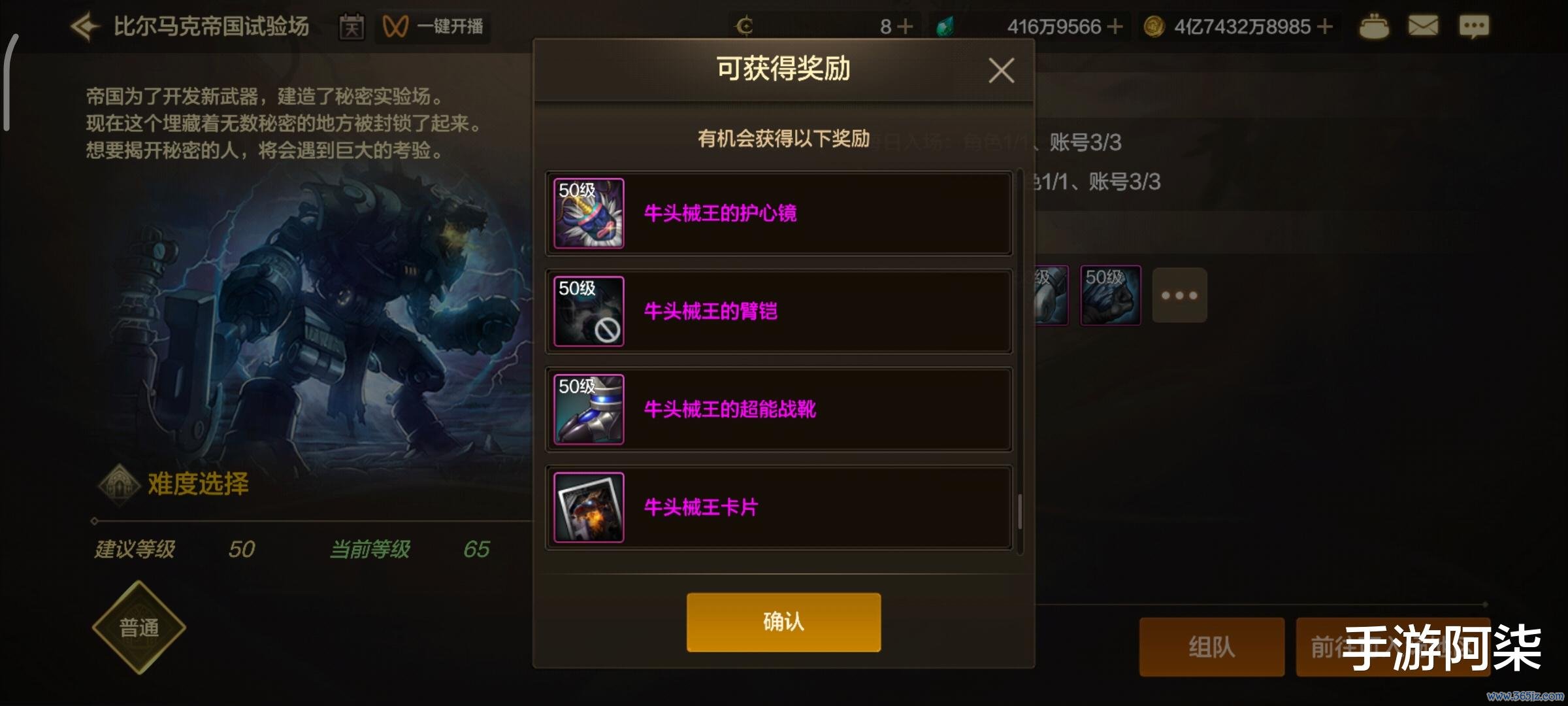1568x706 pixels.
Task: Tap the 50级 glove reward icon in background
Action: [1111, 295]
